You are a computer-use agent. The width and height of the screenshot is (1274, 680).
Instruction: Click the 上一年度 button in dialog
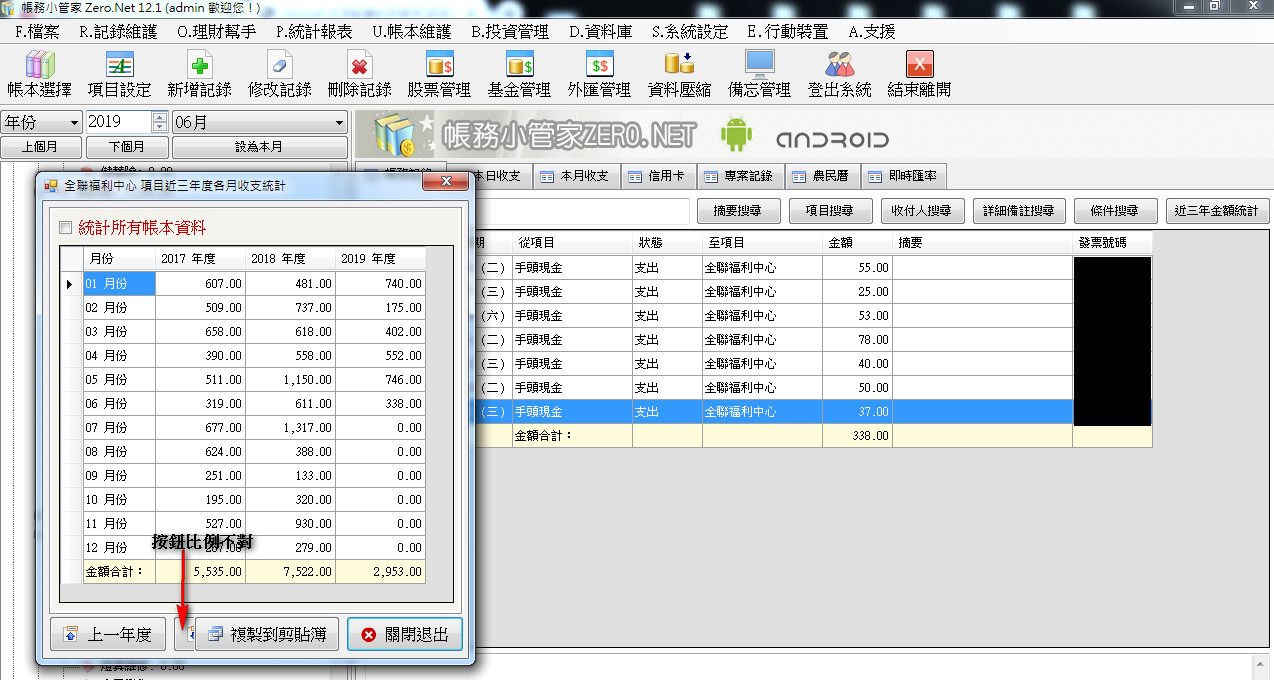[108, 634]
